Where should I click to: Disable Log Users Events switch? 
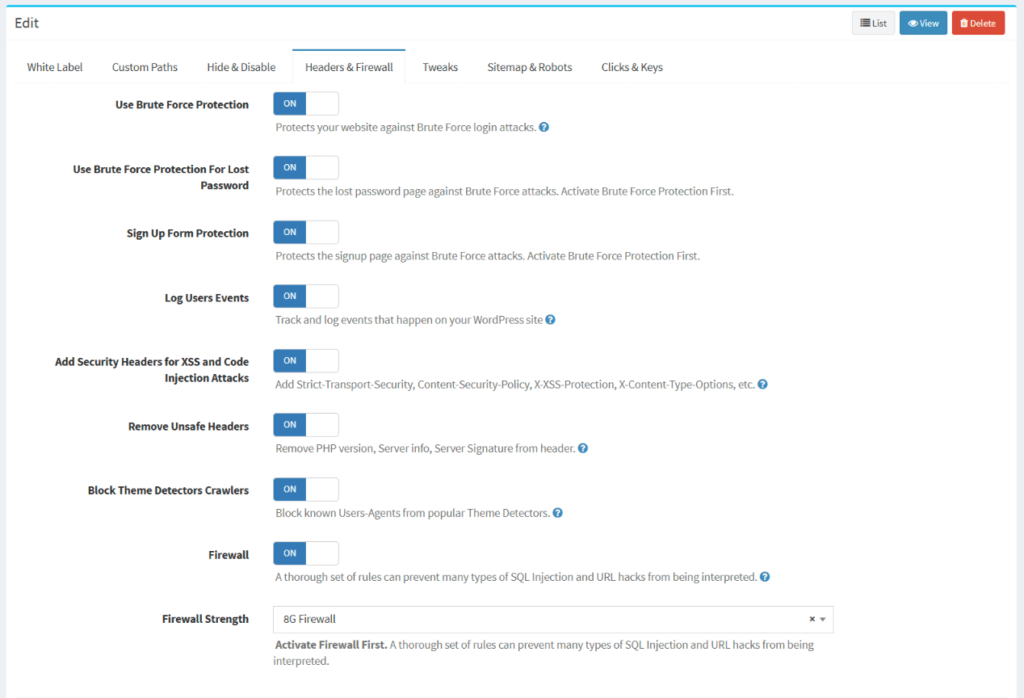click(306, 296)
